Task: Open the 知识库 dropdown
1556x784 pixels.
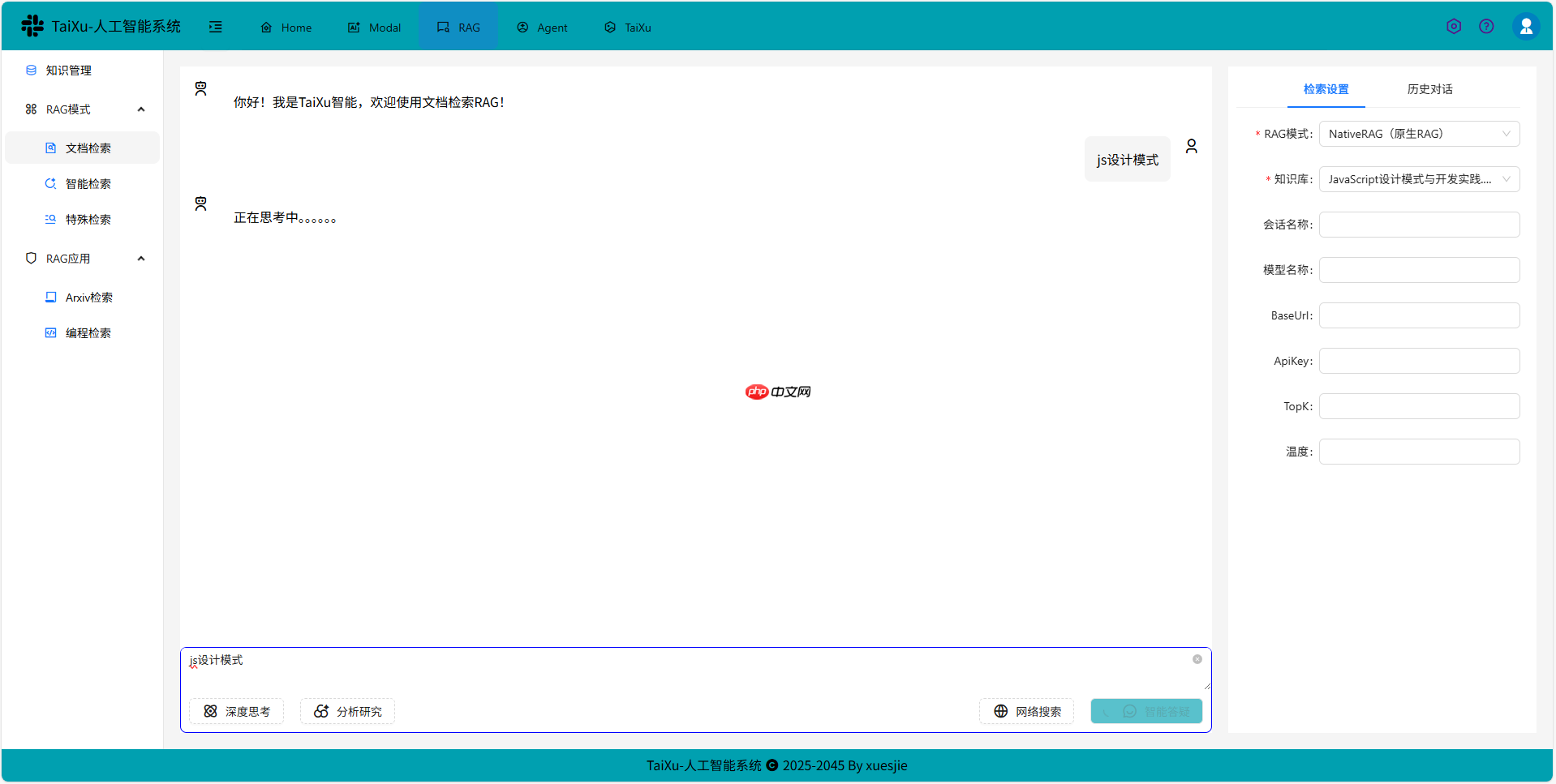Action: 1418,178
